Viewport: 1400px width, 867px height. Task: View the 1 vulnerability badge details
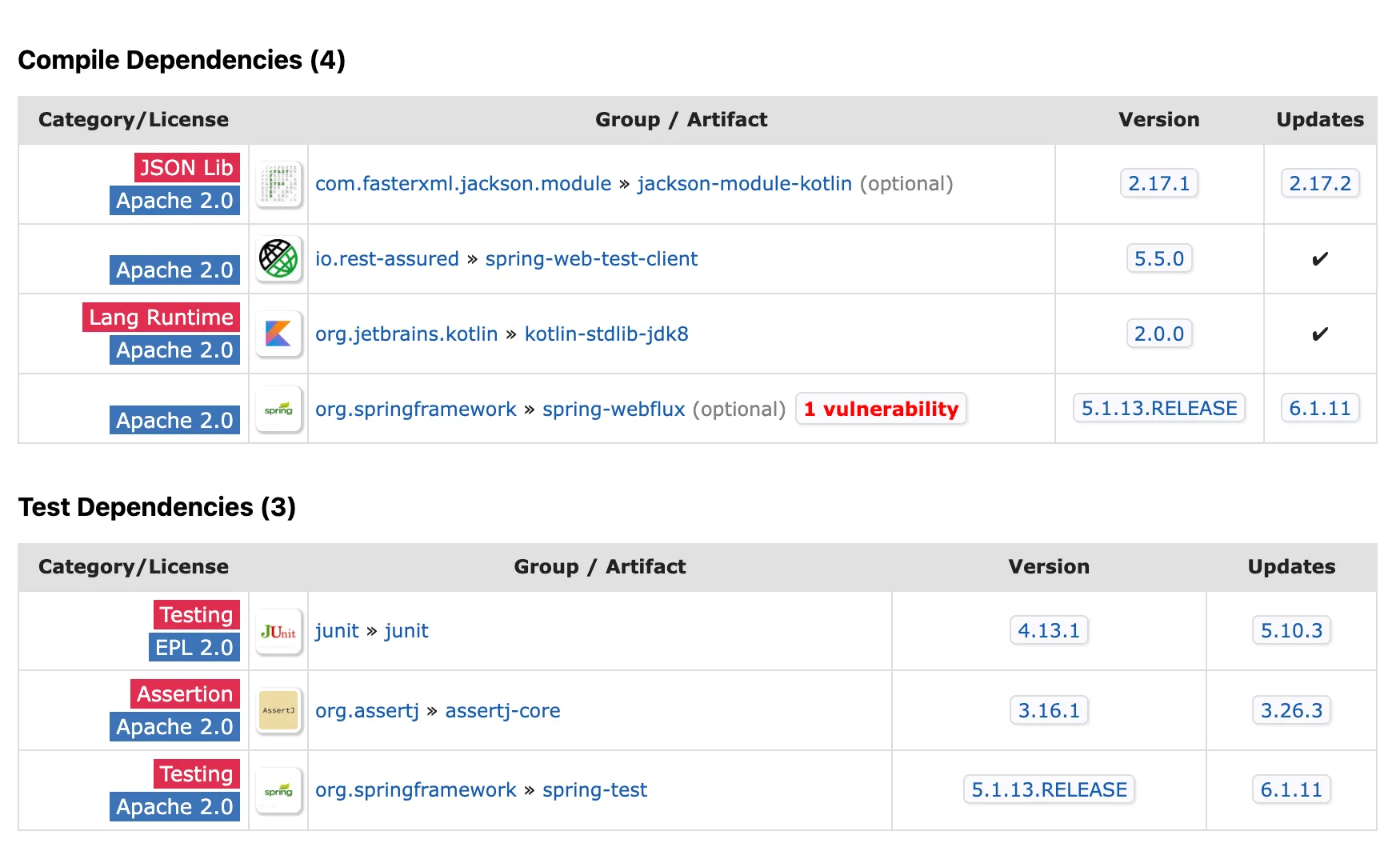tap(881, 409)
